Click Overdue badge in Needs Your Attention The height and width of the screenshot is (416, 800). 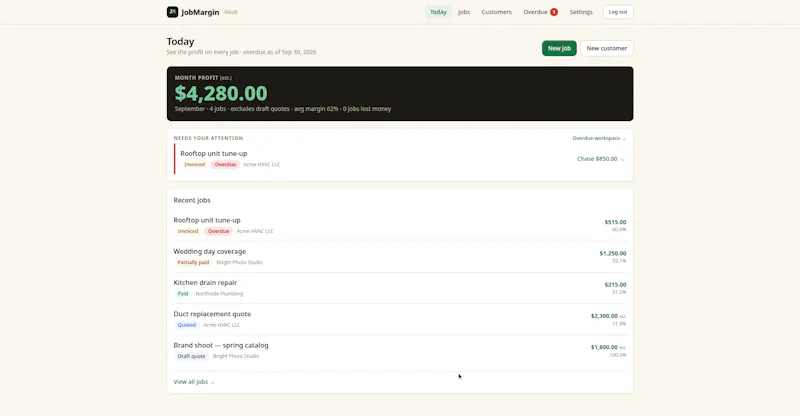click(225, 164)
